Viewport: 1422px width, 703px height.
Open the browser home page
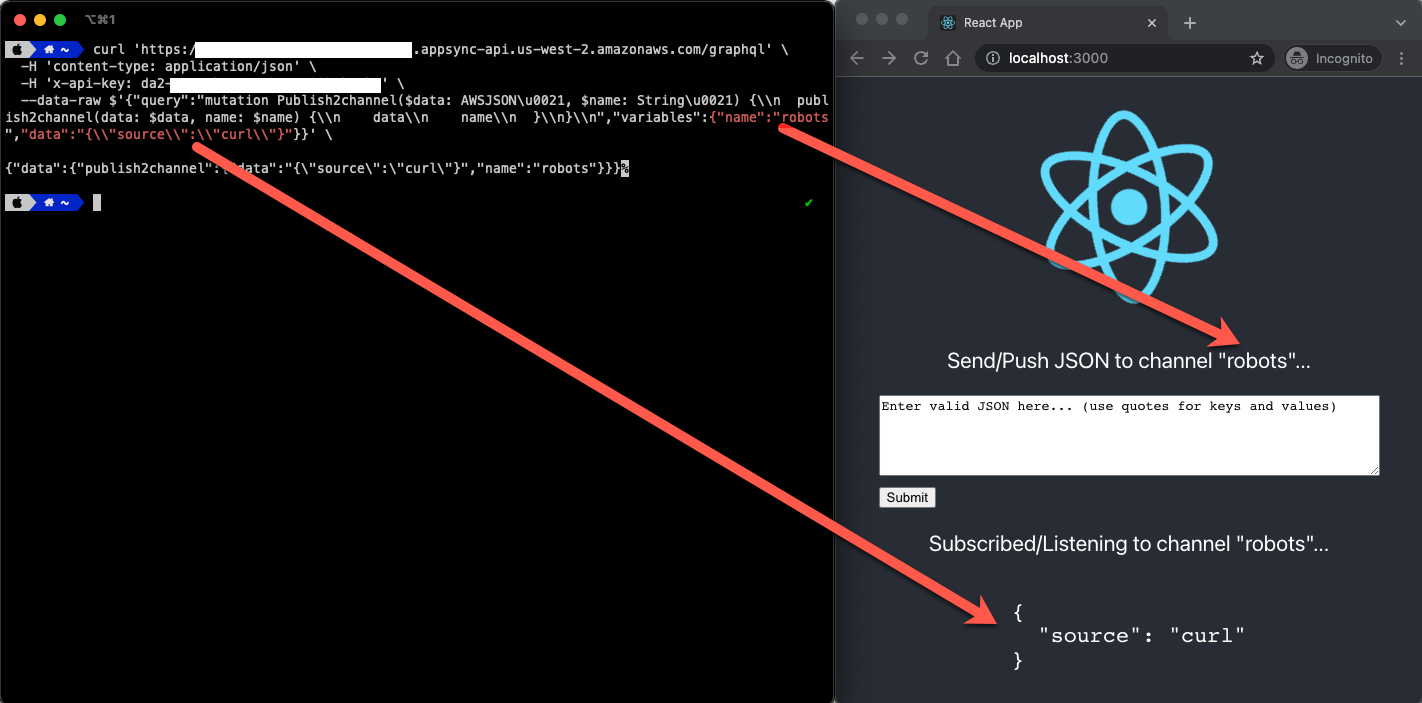(x=953, y=58)
